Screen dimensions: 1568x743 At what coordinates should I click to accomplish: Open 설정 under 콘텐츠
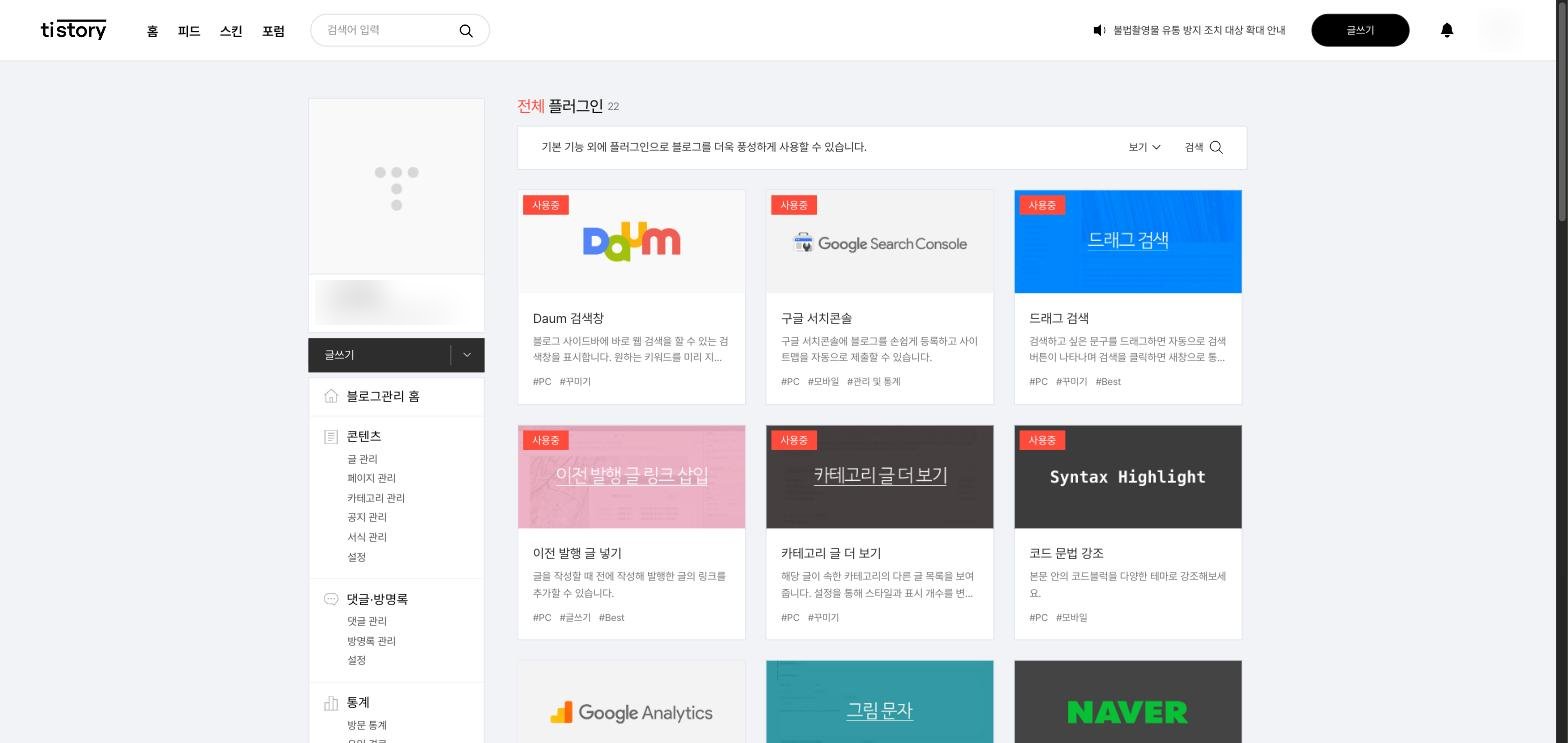(x=357, y=557)
